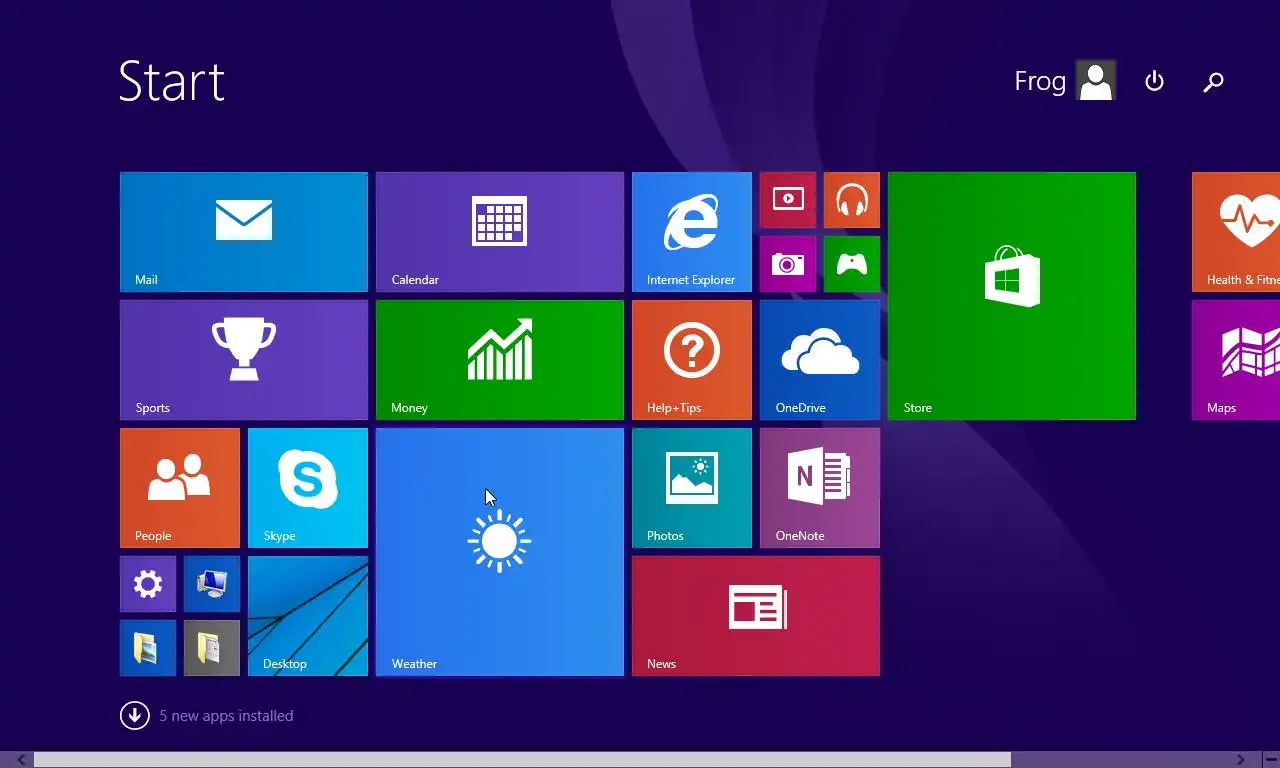Image resolution: width=1280 pixels, height=768 pixels.
Task: Click the scrollbar right arrow
Action: (x=1241, y=760)
